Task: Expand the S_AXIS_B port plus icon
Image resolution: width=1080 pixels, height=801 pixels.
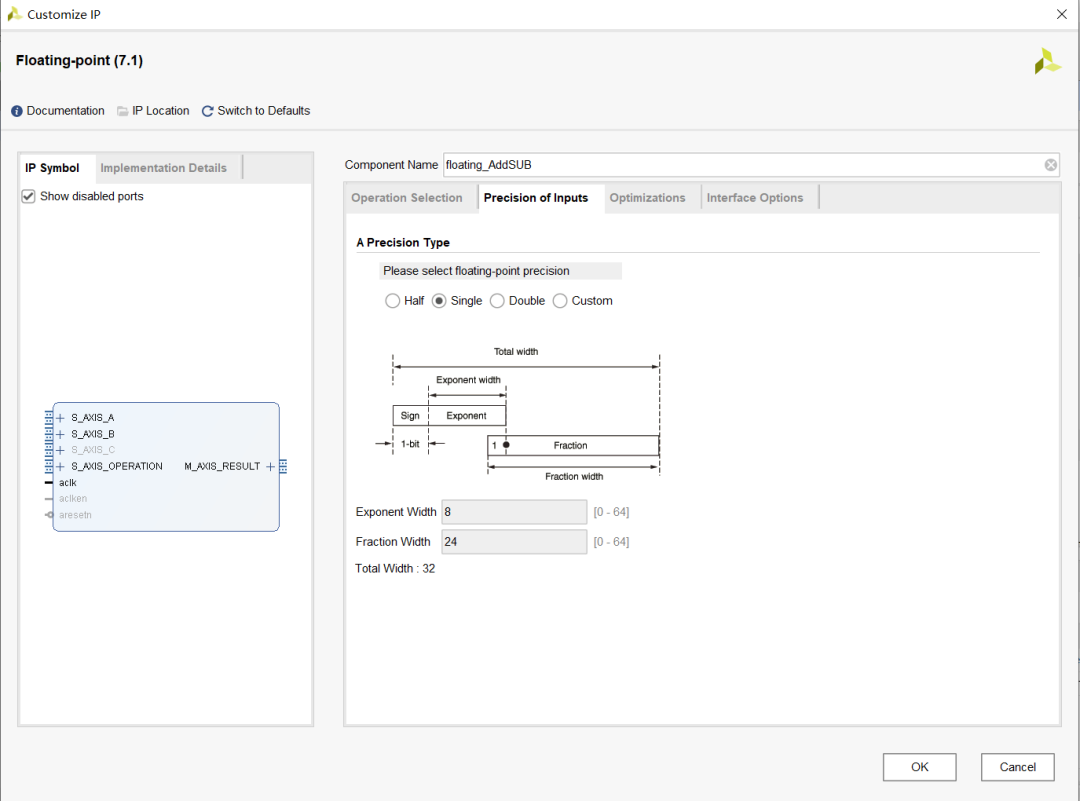Action: (x=61, y=434)
